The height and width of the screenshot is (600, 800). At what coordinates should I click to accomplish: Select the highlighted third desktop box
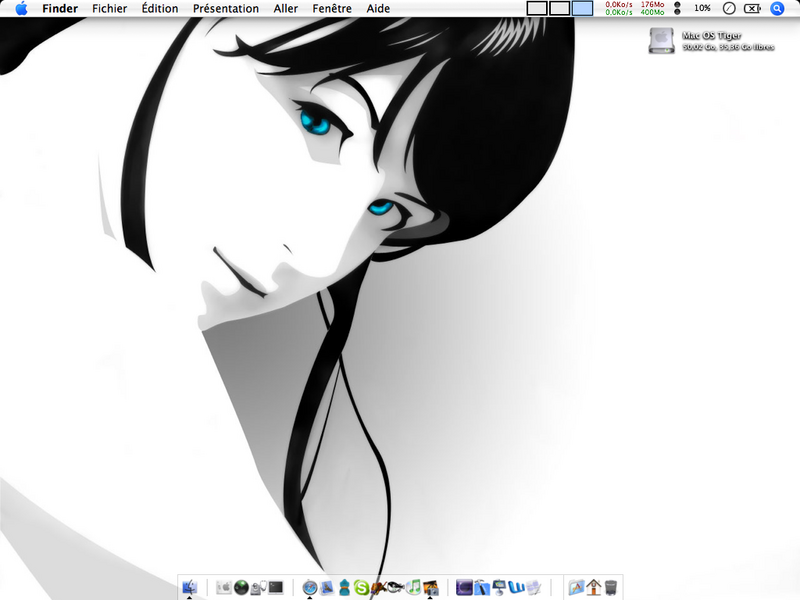[x=582, y=8]
